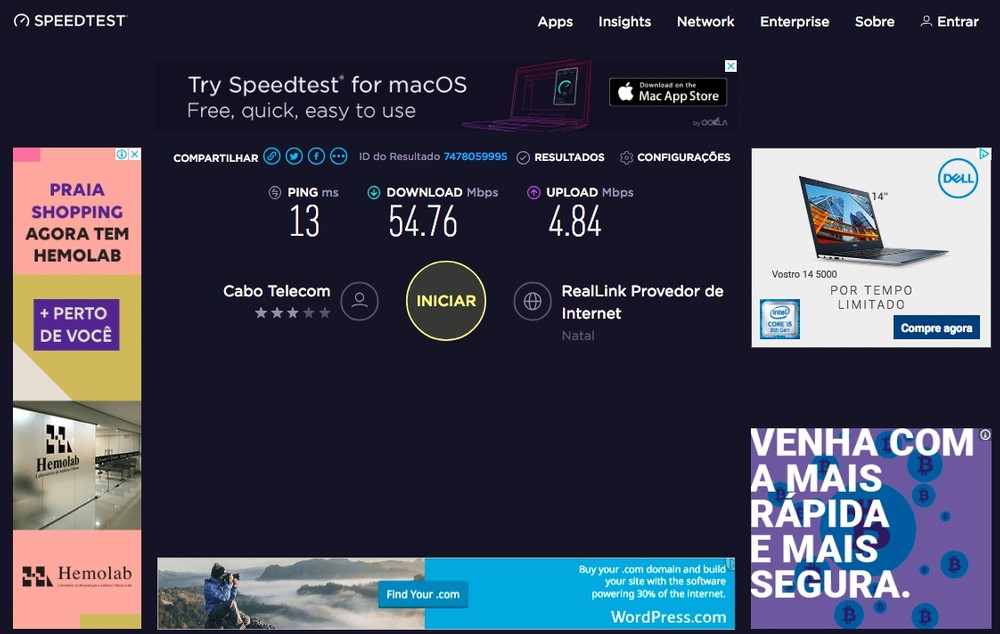Close the macOS Speedtest banner ad
The image size is (1000, 634).
[x=731, y=66]
